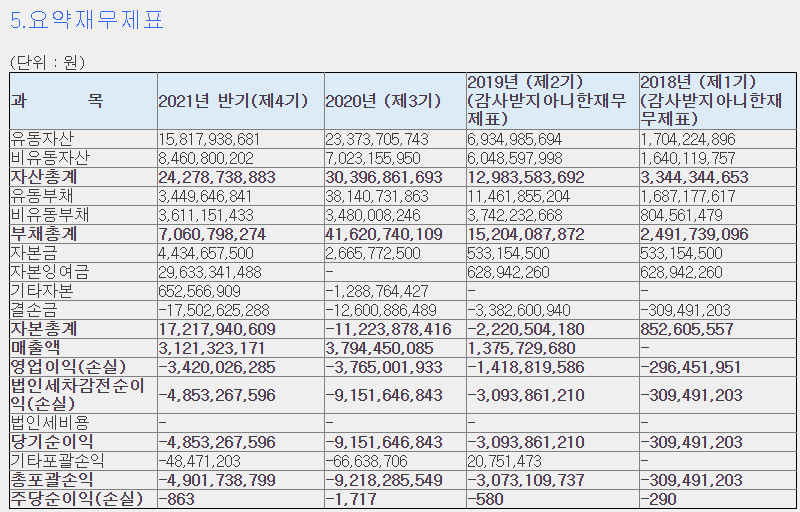The height and width of the screenshot is (512, 800).
Task: Click the value 15,817,938,681
Action: pos(209,139)
